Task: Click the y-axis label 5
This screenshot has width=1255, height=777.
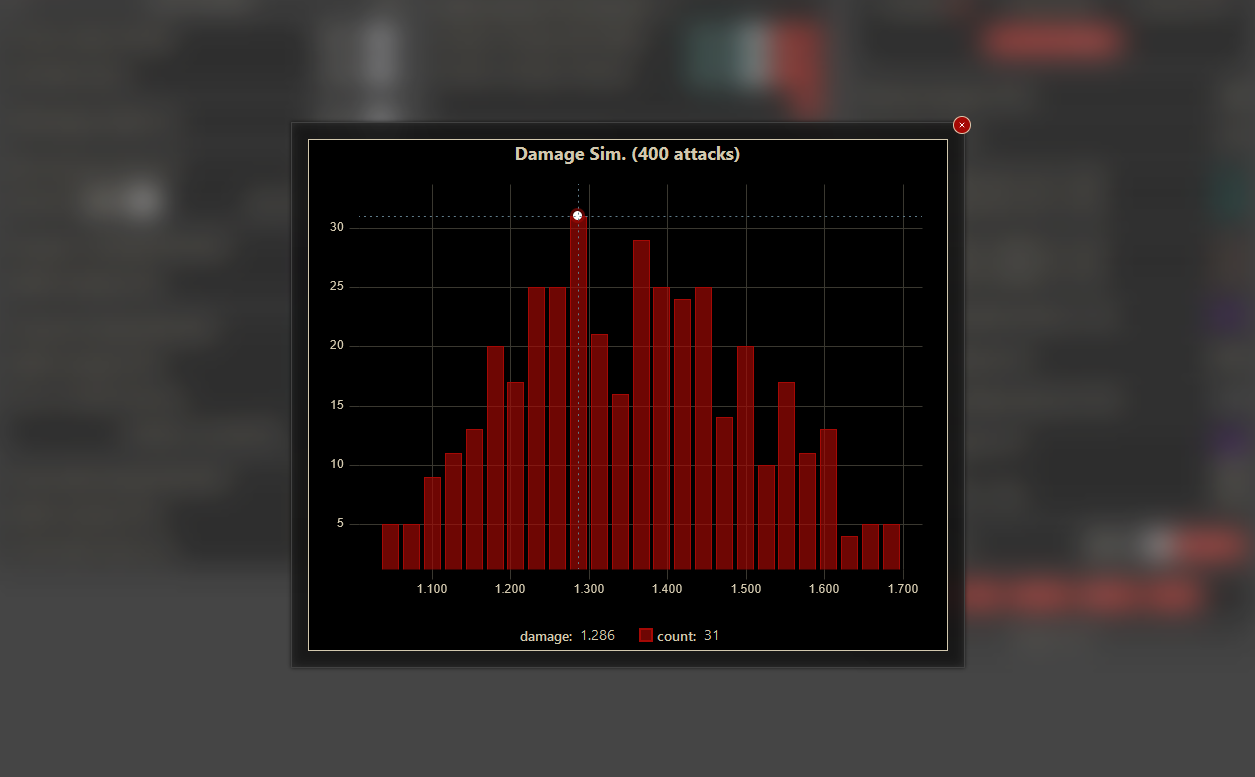Action: click(x=340, y=524)
